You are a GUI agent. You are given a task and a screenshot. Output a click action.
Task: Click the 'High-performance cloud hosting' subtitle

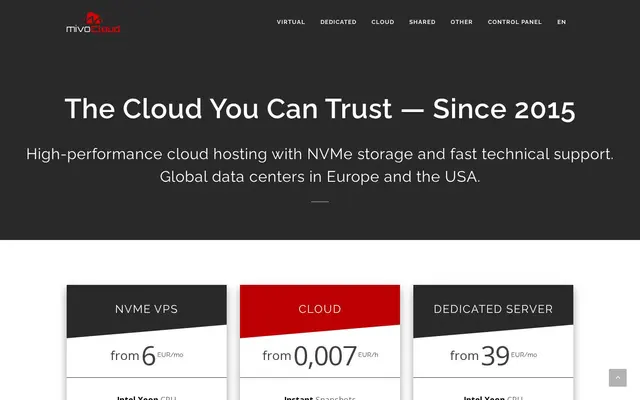click(320, 154)
